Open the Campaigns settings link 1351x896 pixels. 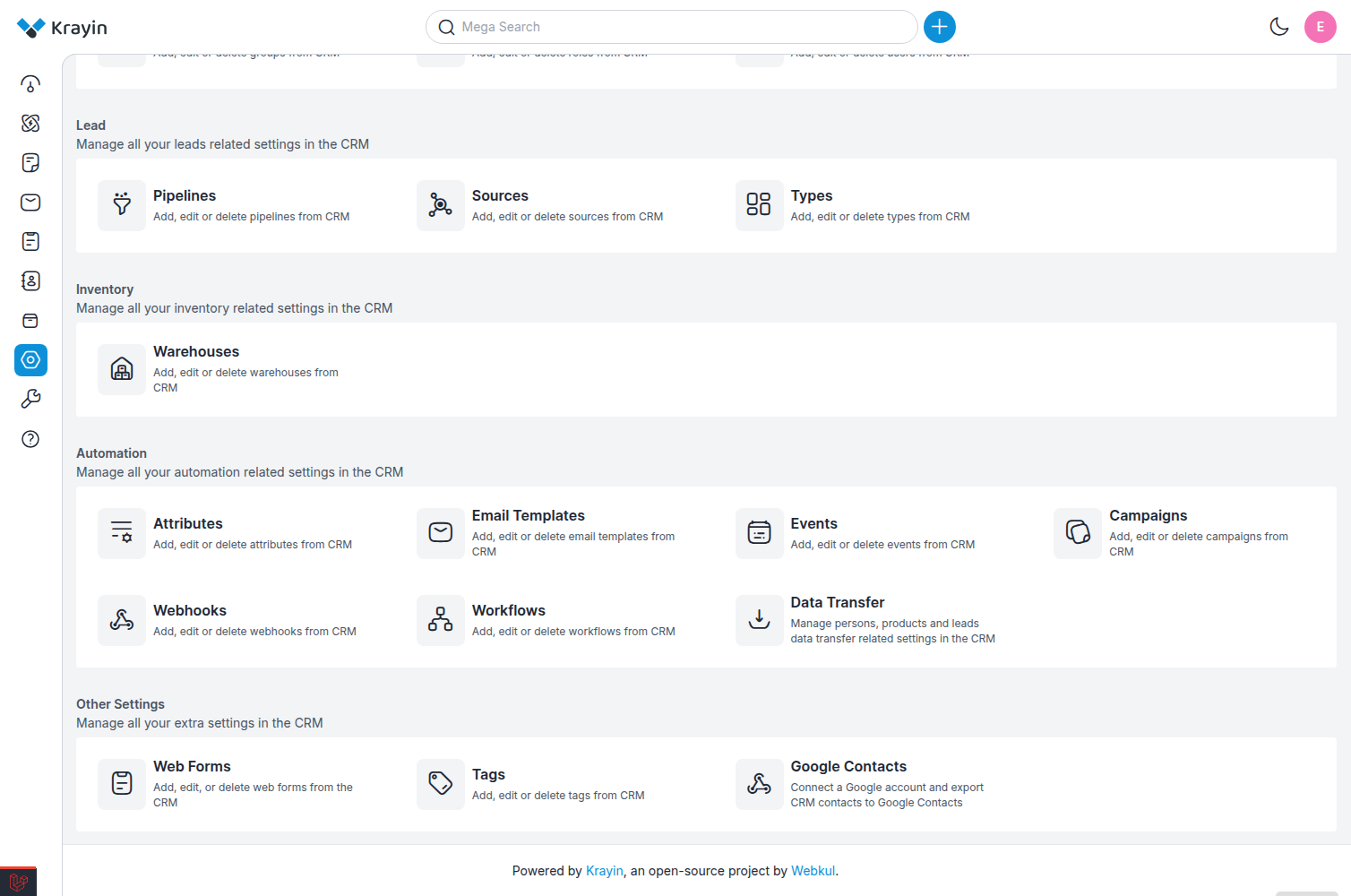click(x=1149, y=515)
